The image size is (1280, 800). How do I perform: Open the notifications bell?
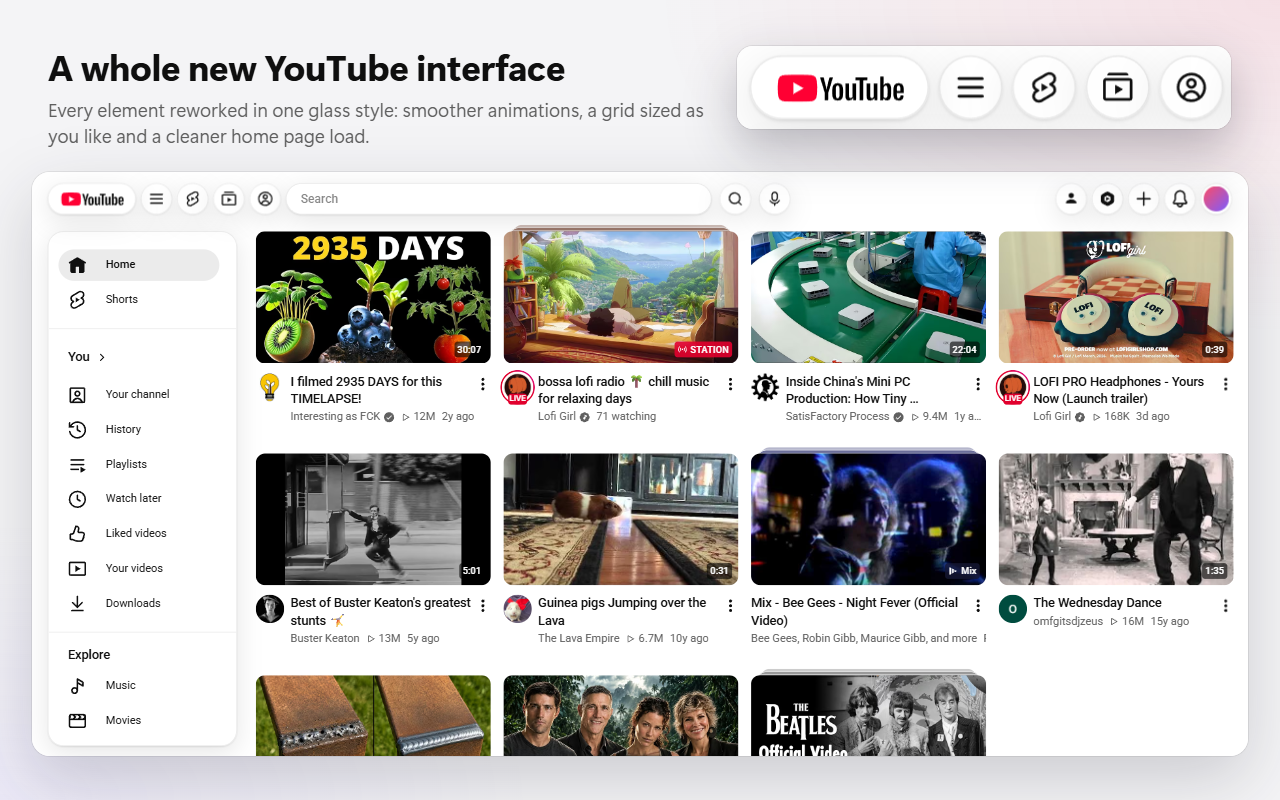[x=1180, y=199]
